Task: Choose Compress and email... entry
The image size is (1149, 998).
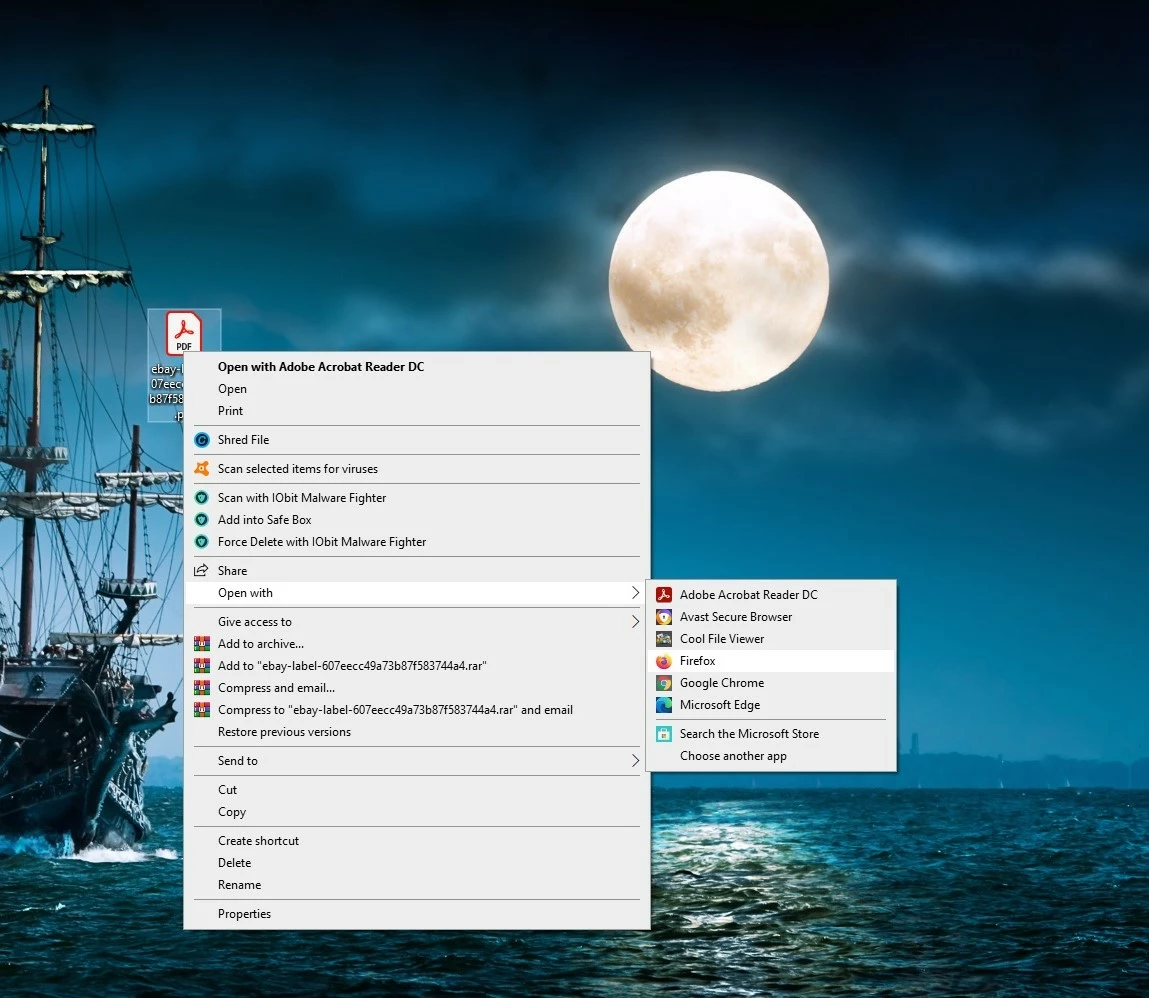Action: coord(417,687)
